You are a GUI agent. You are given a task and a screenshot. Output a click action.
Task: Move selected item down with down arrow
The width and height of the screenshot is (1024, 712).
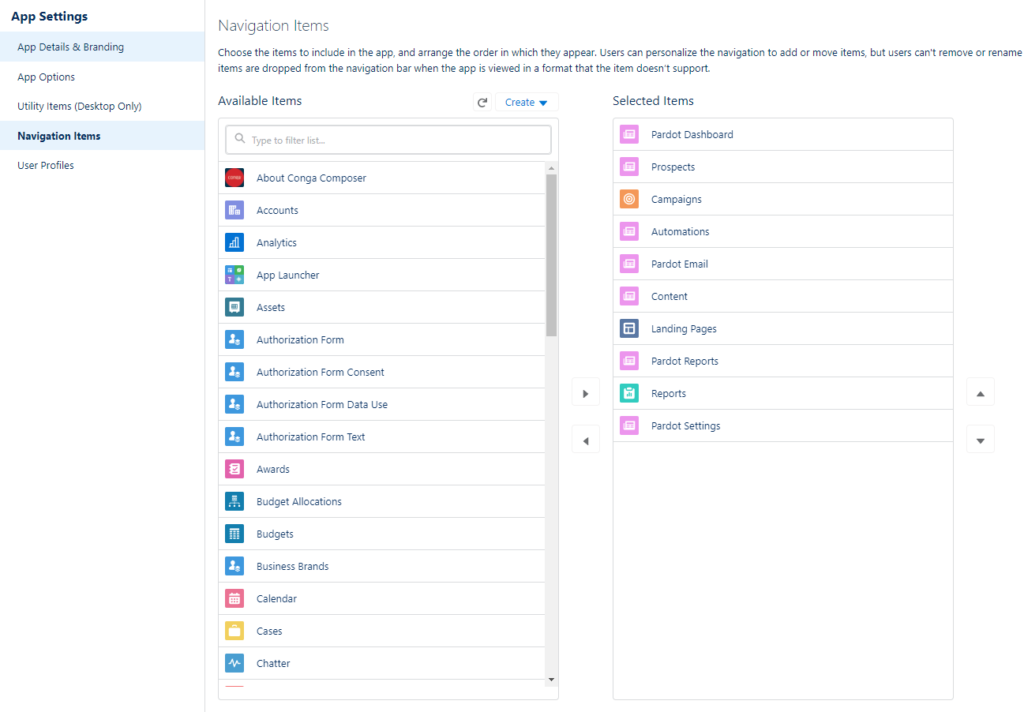(x=980, y=440)
